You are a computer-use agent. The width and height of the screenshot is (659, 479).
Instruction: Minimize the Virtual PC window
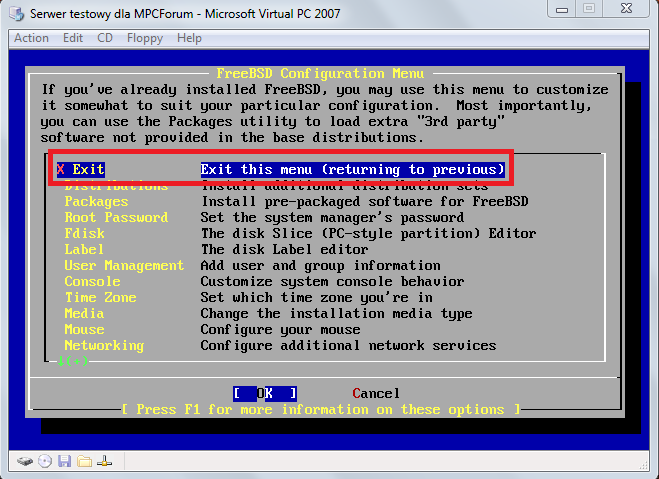[562, 9]
